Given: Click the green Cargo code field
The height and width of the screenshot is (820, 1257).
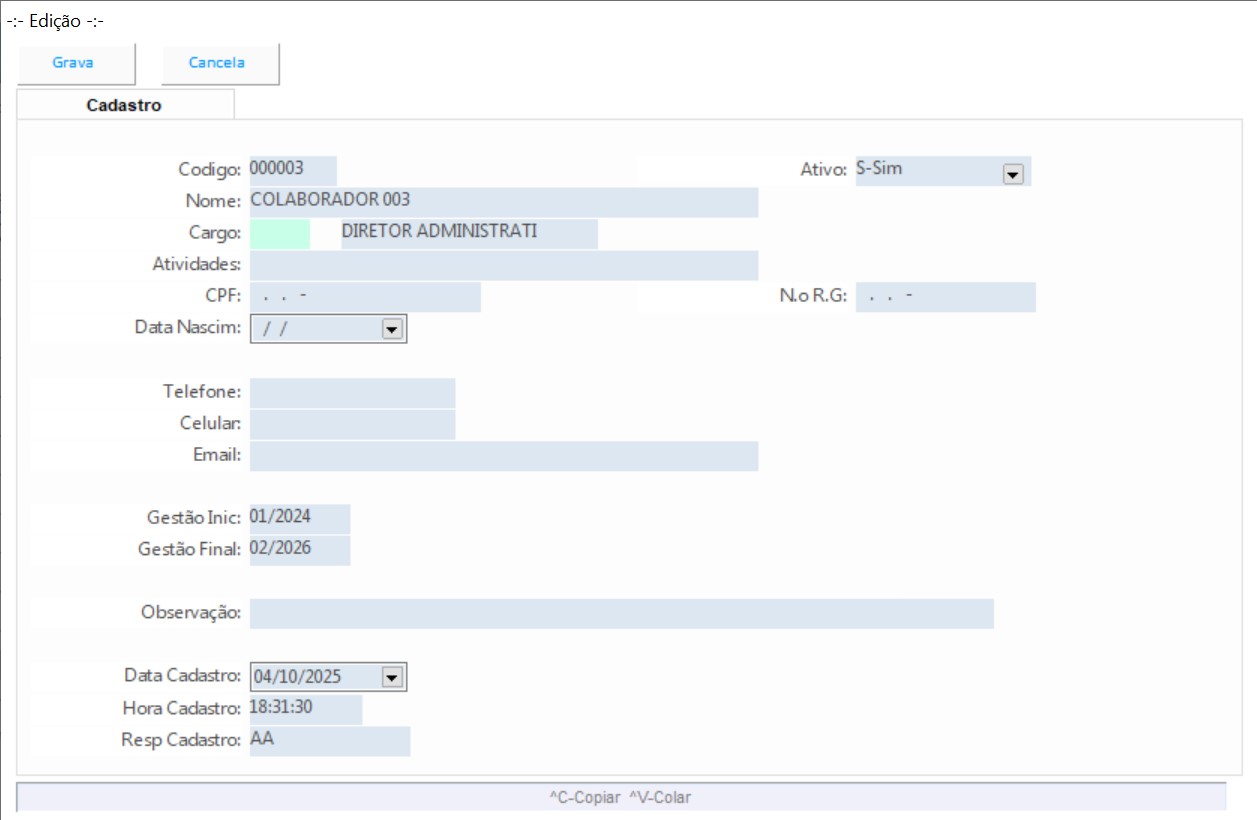Looking at the screenshot, I should [x=280, y=234].
